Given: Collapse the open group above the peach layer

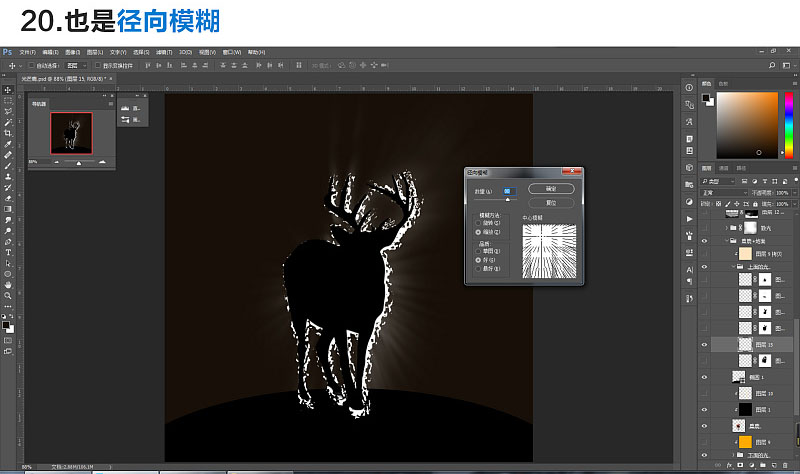Looking at the screenshot, I should point(727,240).
